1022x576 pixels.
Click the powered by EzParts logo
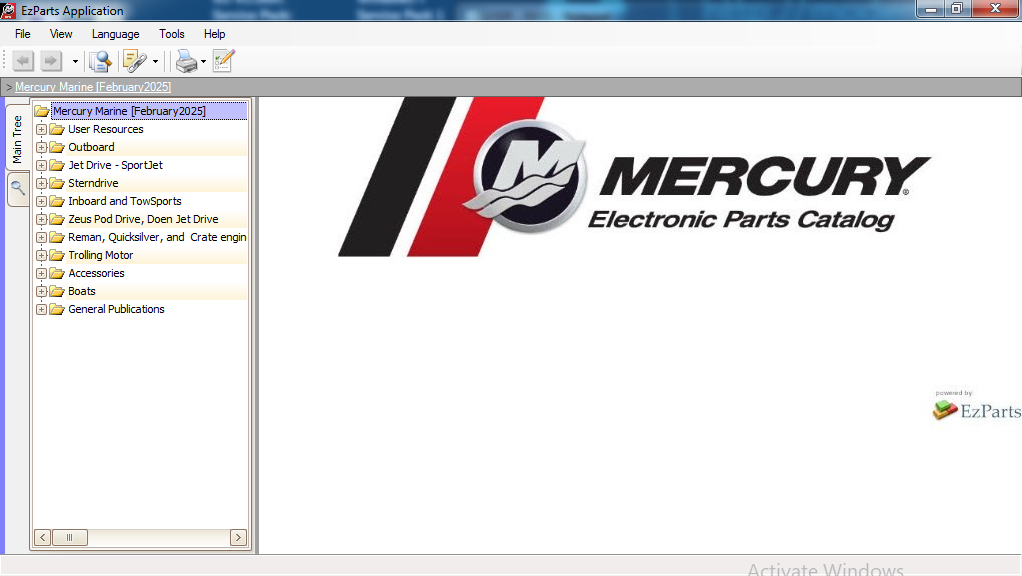[976, 405]
